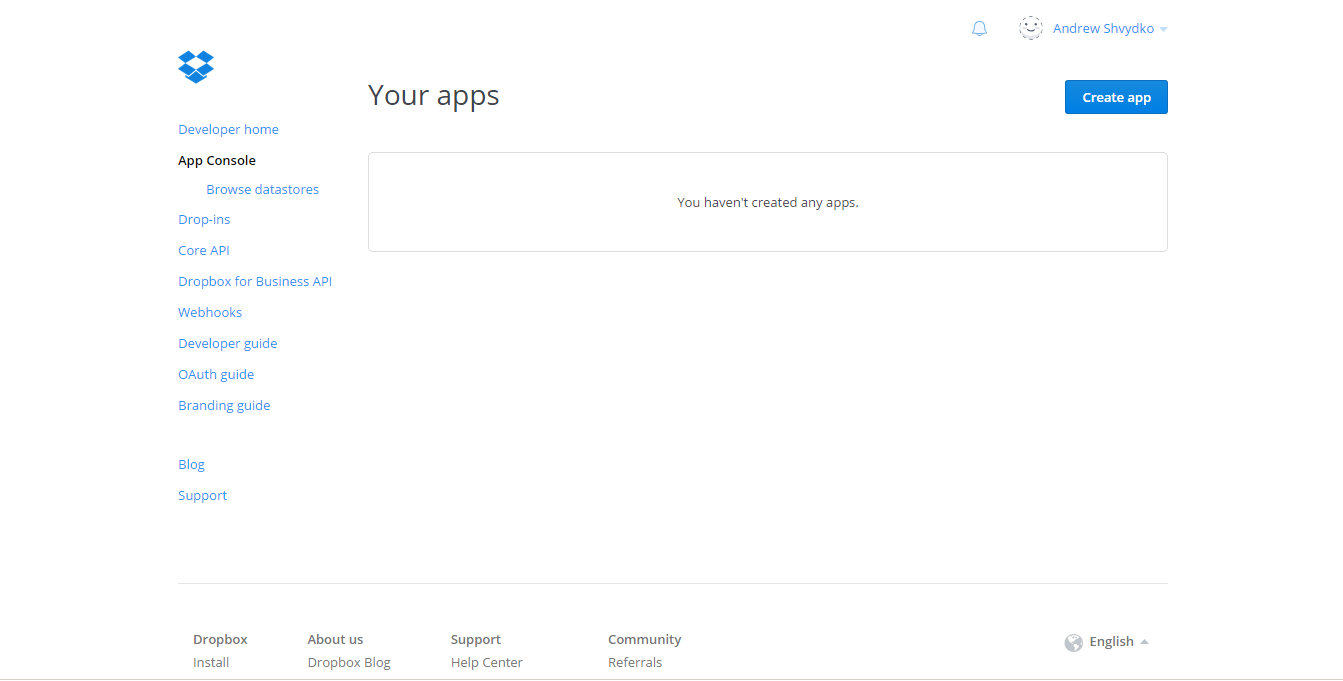Viewport: 1343px width, 681px height.
Task: Open the Dropbox Blog footer link
Action: [x=349, y=662]
